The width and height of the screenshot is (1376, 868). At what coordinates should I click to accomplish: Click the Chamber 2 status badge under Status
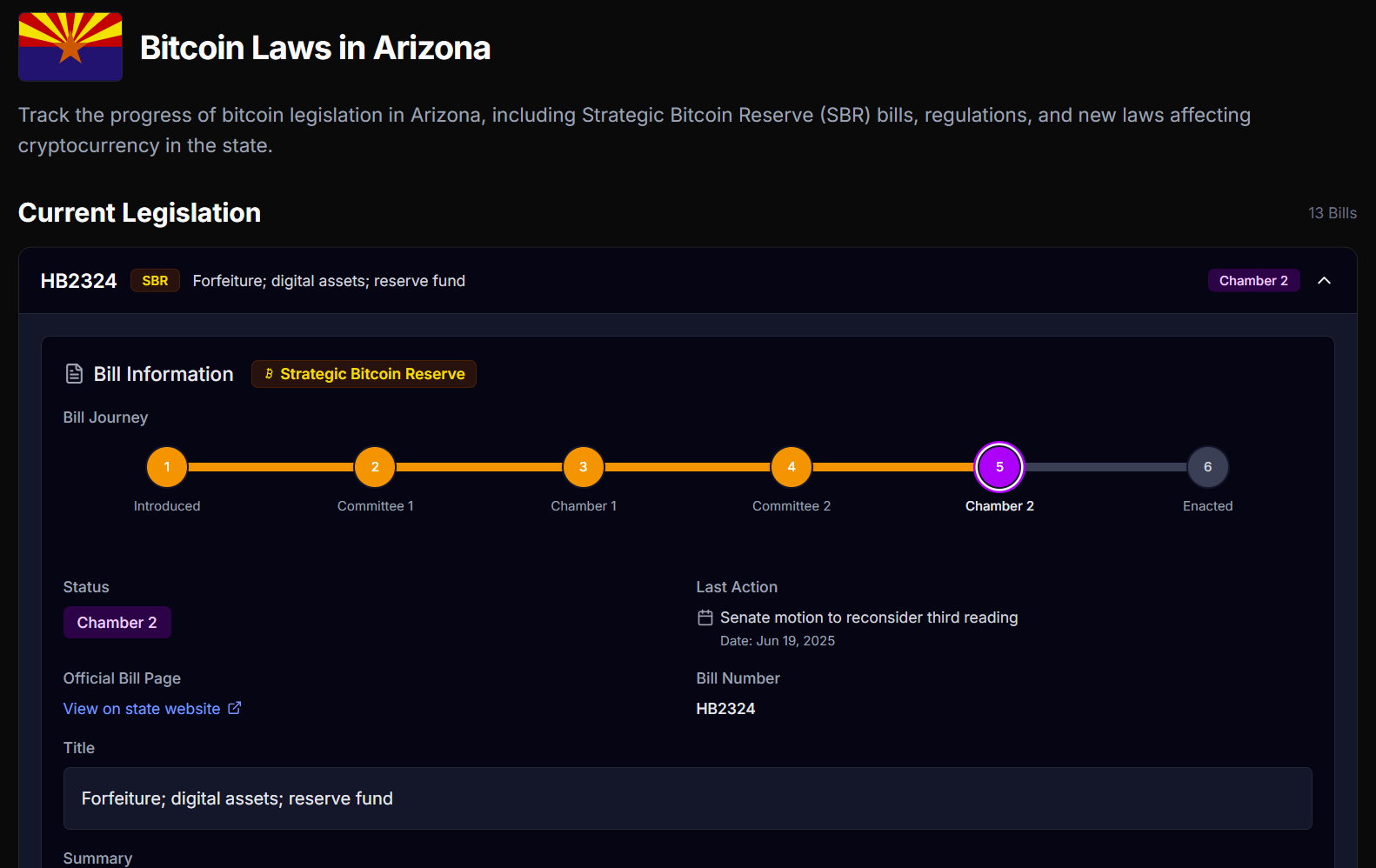click(x=117, y=623)
